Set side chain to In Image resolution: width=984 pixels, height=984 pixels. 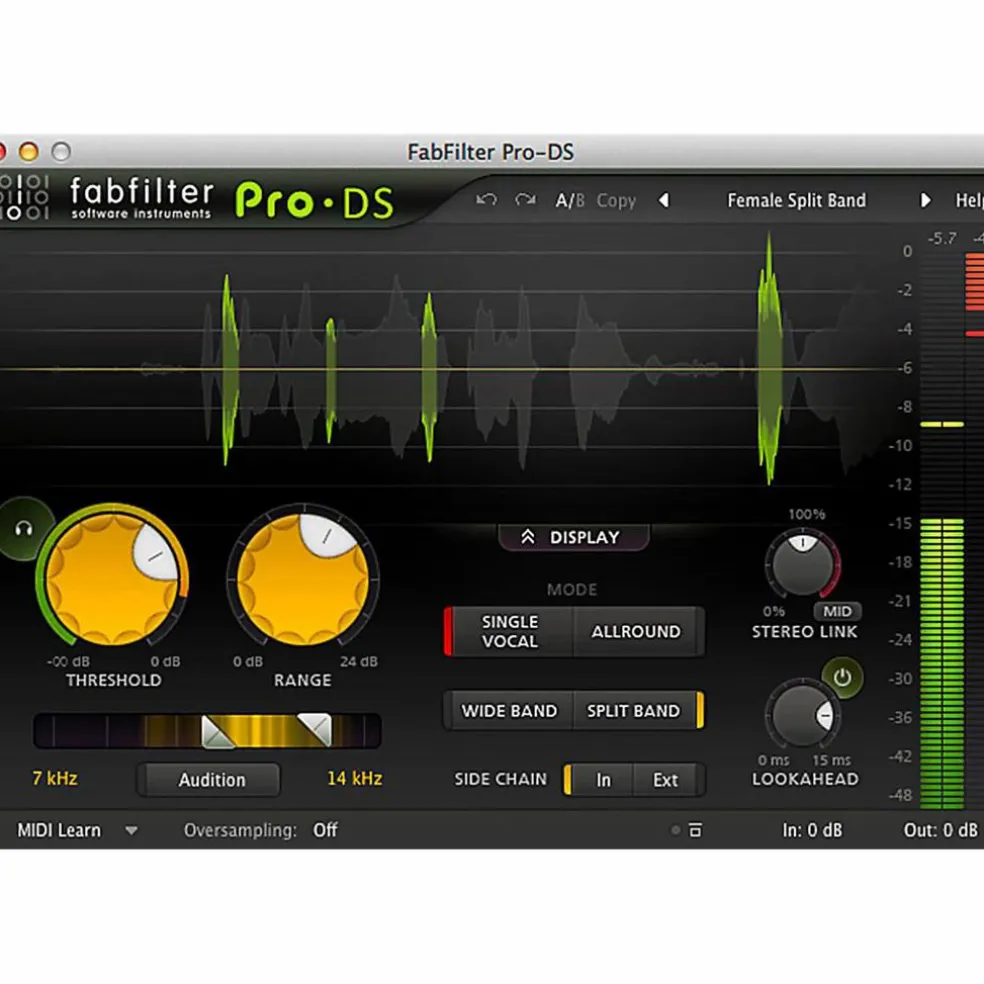click(600, 780)
